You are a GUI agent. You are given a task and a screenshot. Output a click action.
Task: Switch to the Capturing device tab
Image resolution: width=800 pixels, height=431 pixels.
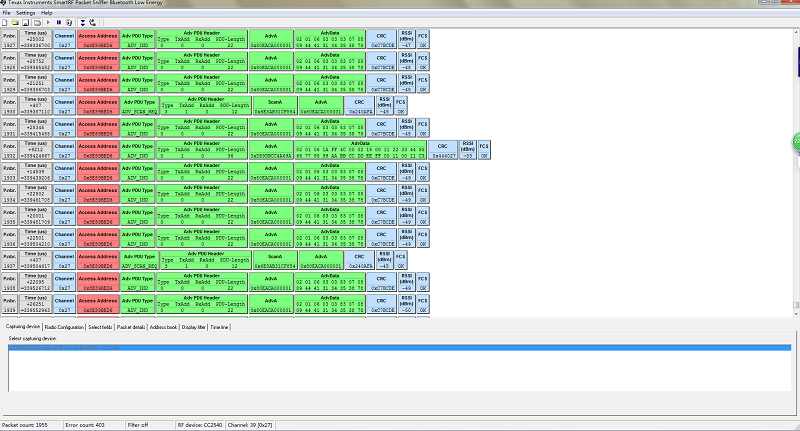[x=22, y=326]
